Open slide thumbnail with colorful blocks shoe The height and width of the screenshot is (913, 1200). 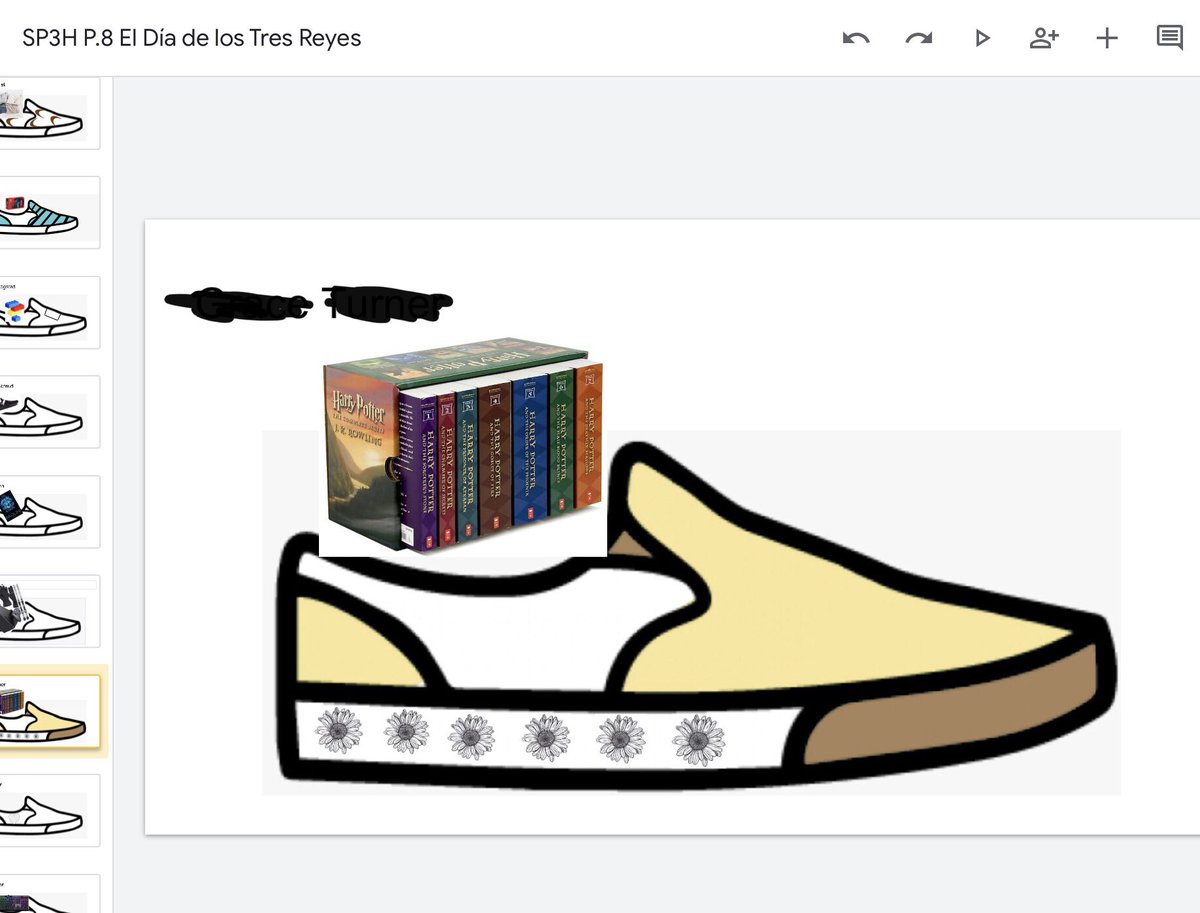pos(48,312)
